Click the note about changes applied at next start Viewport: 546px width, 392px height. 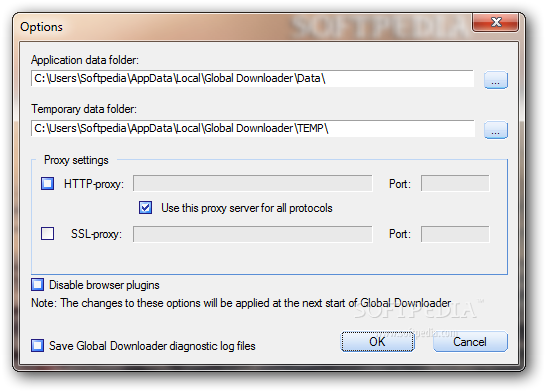241,303
